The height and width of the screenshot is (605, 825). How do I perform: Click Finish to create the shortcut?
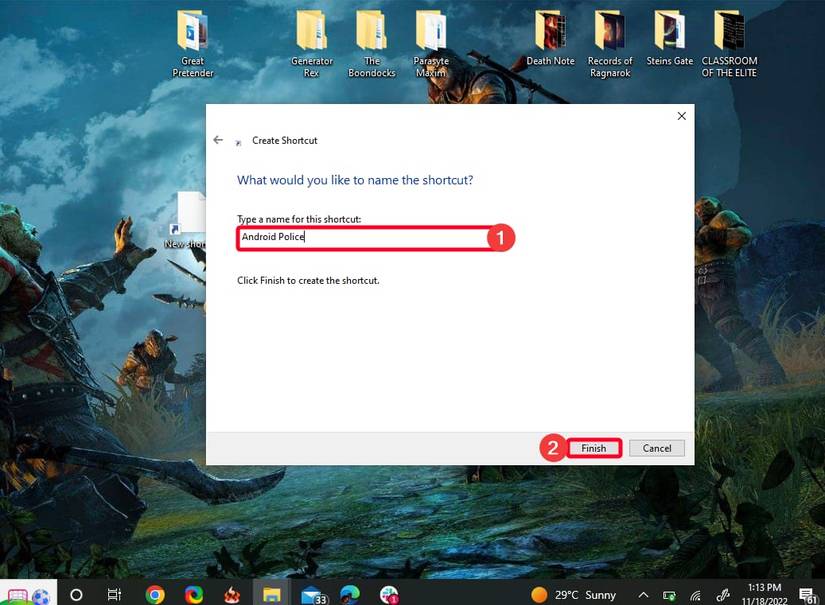[594, 448]
